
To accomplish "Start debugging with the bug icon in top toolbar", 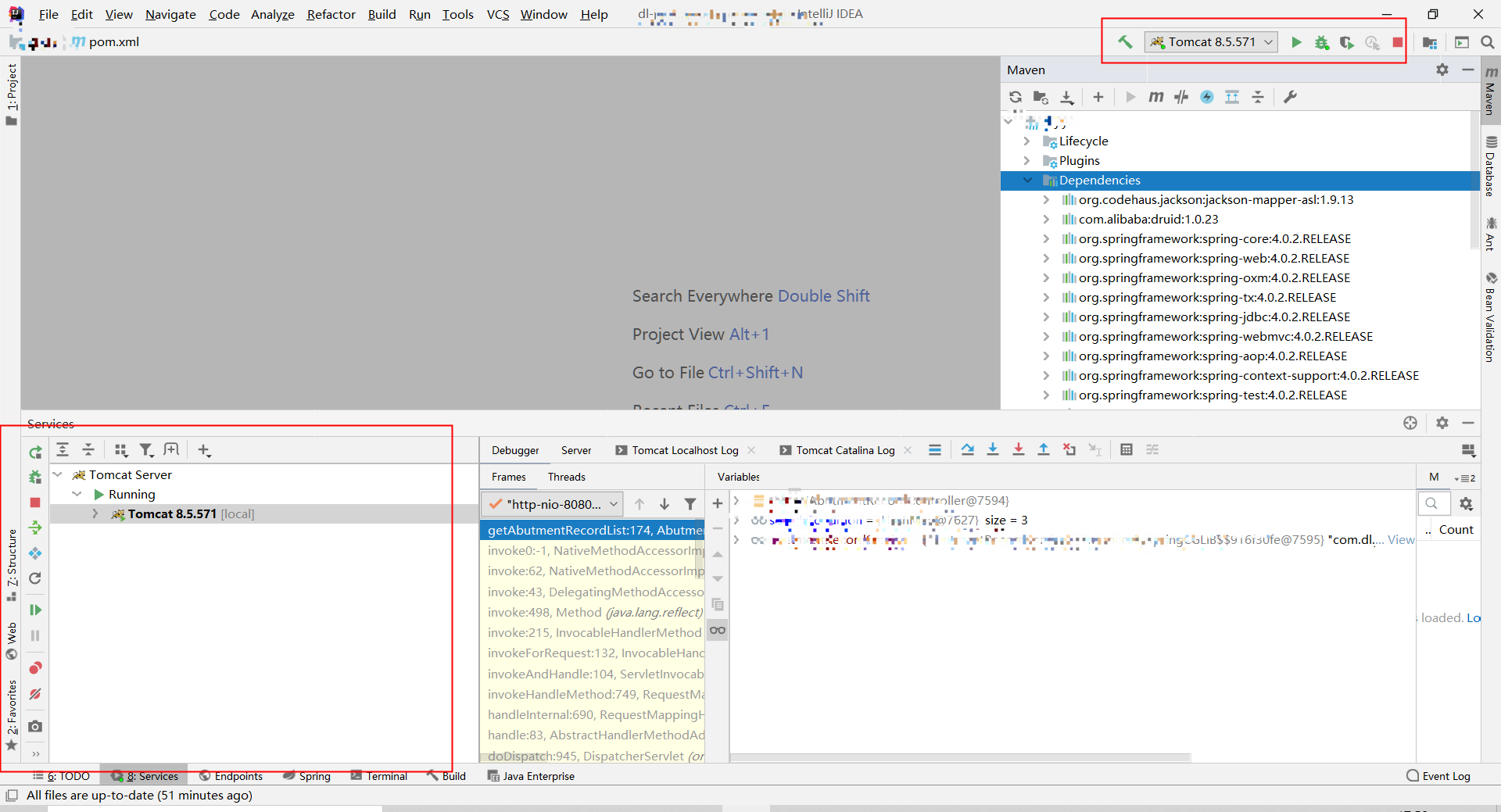I will [x=1321, y=42].
